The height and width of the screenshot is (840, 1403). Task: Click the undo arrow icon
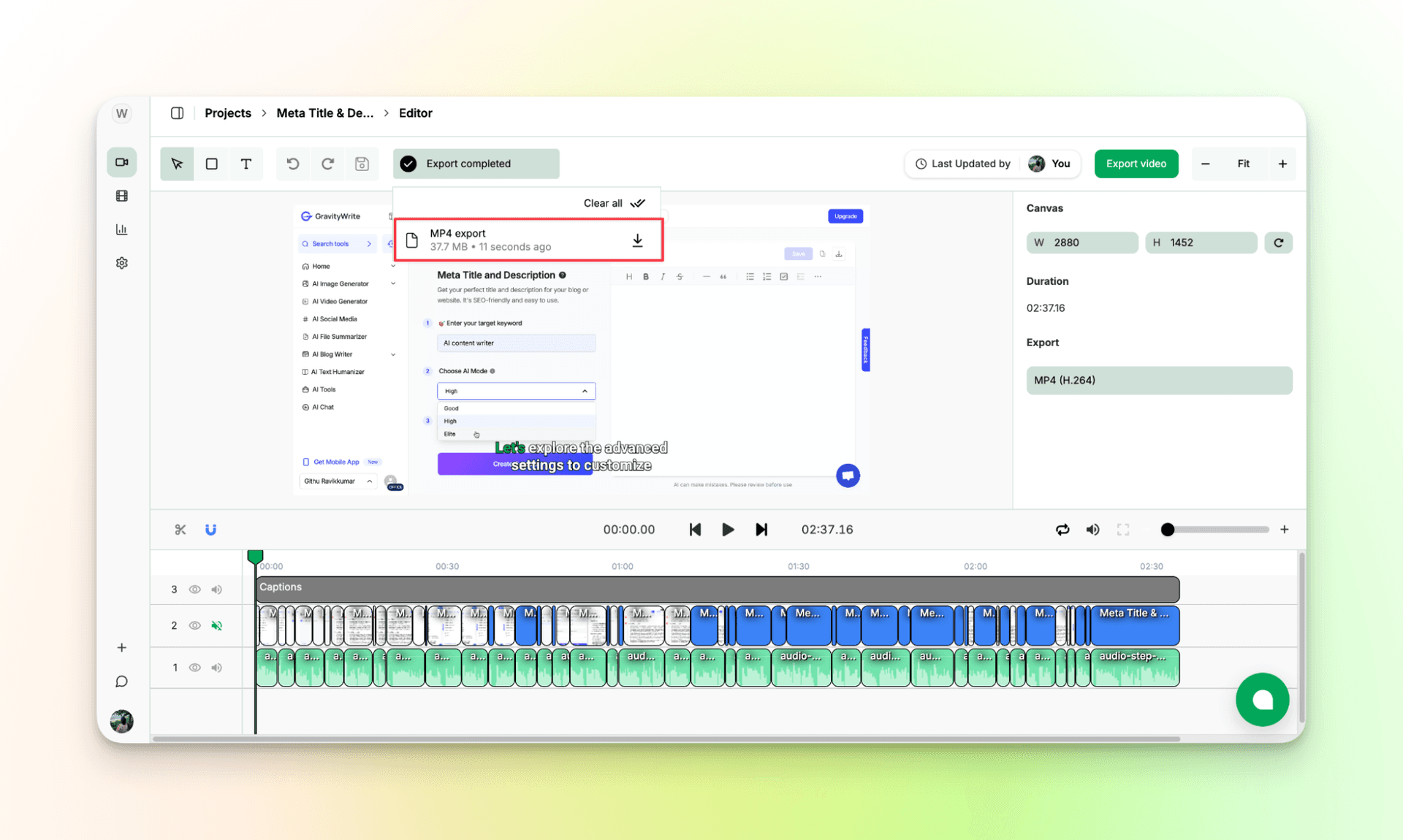[x=293, y=164]
